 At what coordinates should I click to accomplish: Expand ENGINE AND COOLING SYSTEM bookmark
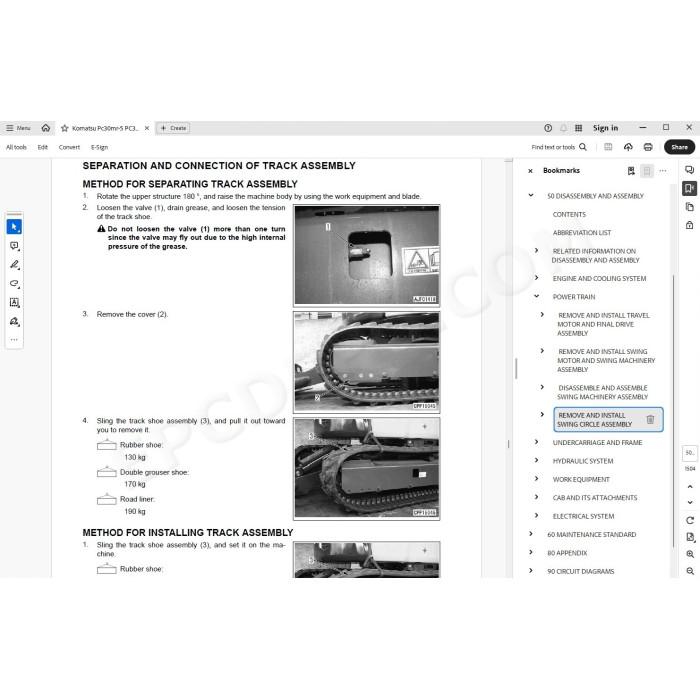[x=537, y=278]
